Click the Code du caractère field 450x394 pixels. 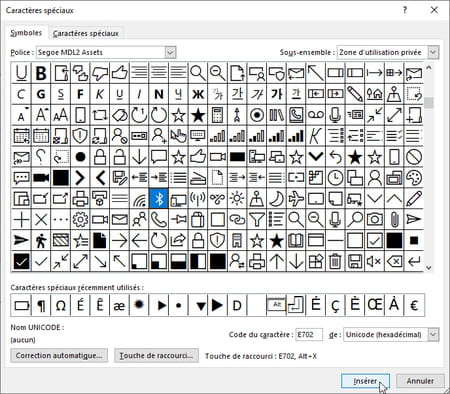309,334
